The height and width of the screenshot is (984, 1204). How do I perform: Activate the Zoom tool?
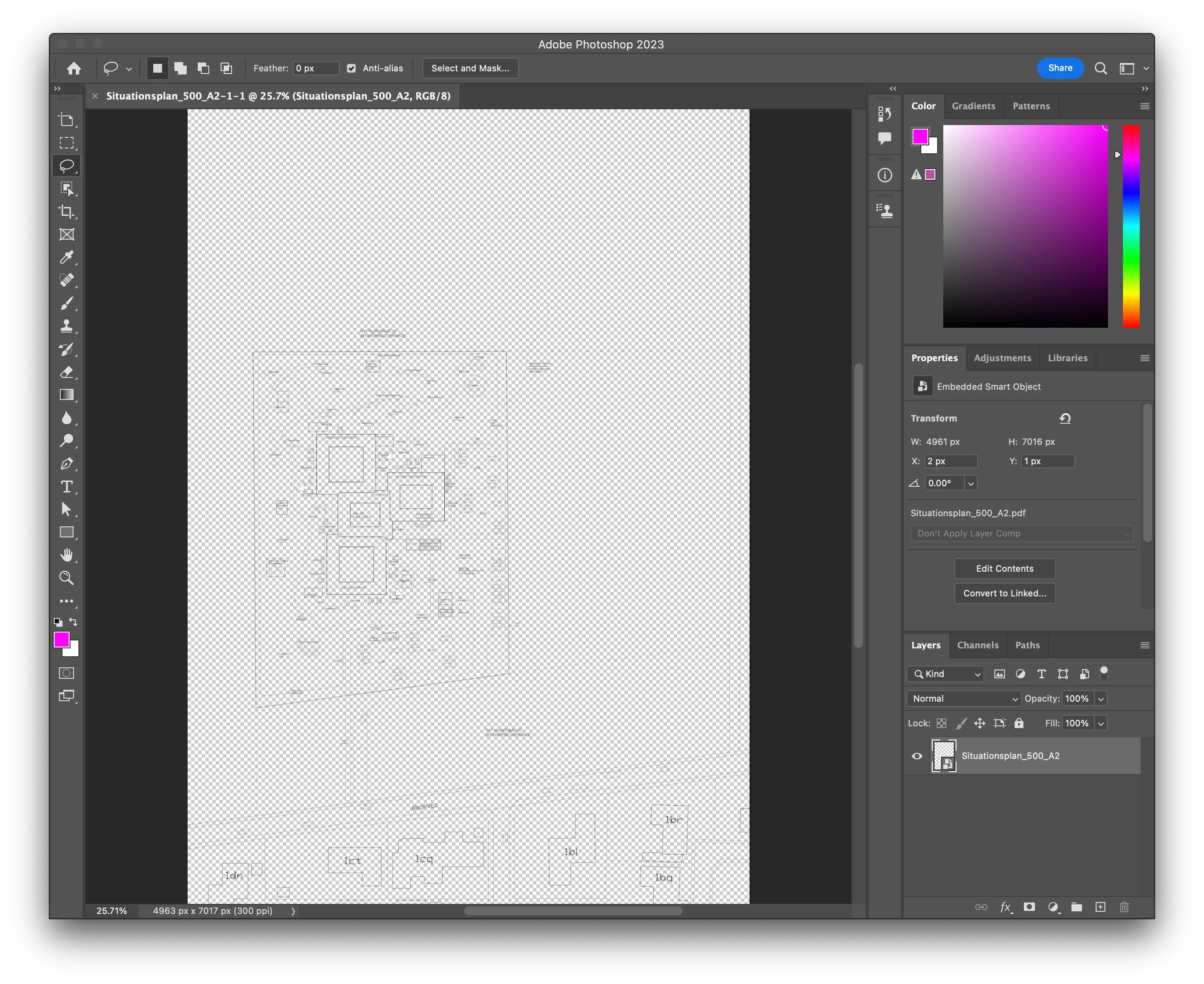pos(67,577)
